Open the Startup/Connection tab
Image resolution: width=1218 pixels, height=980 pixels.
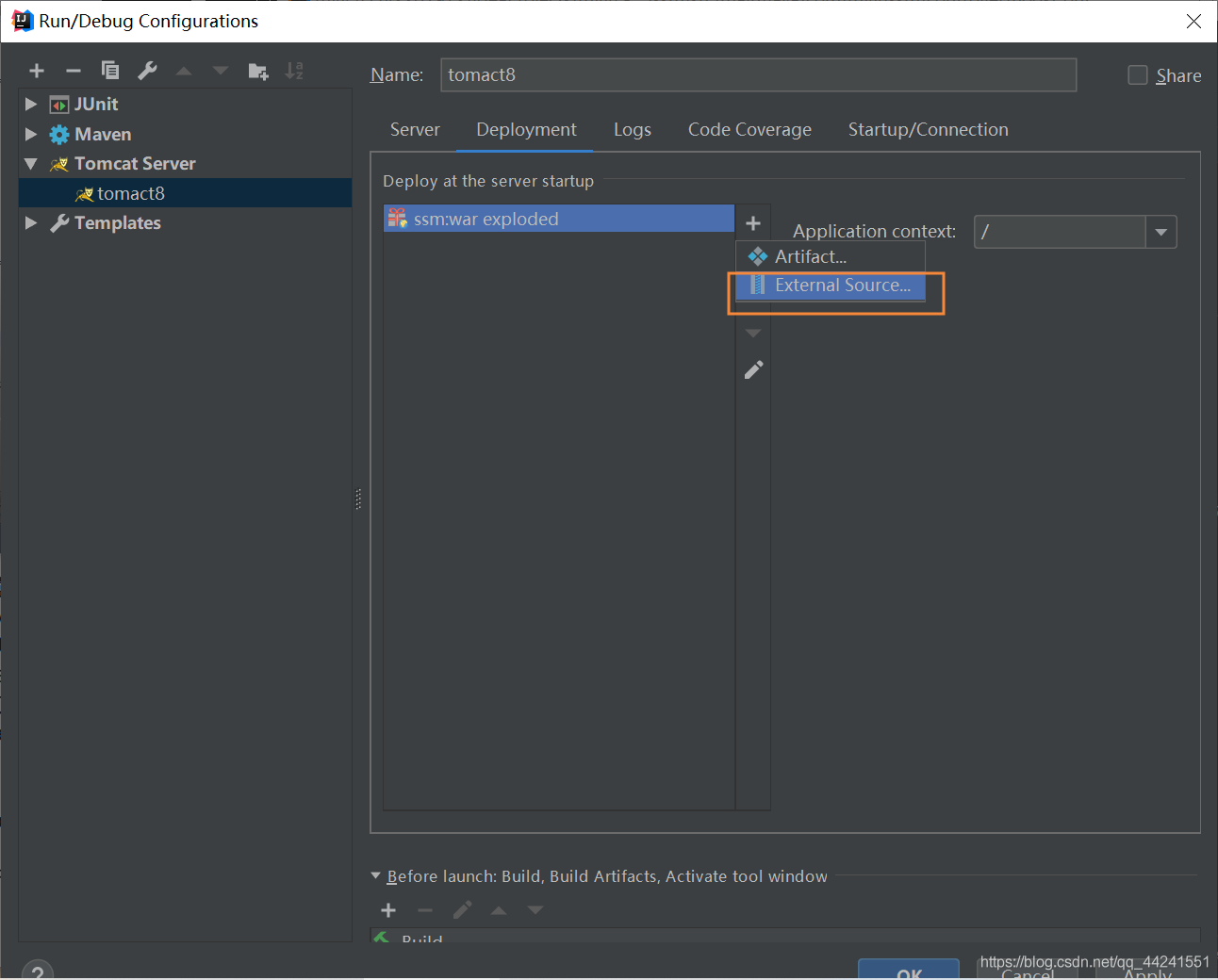[929, 130]
